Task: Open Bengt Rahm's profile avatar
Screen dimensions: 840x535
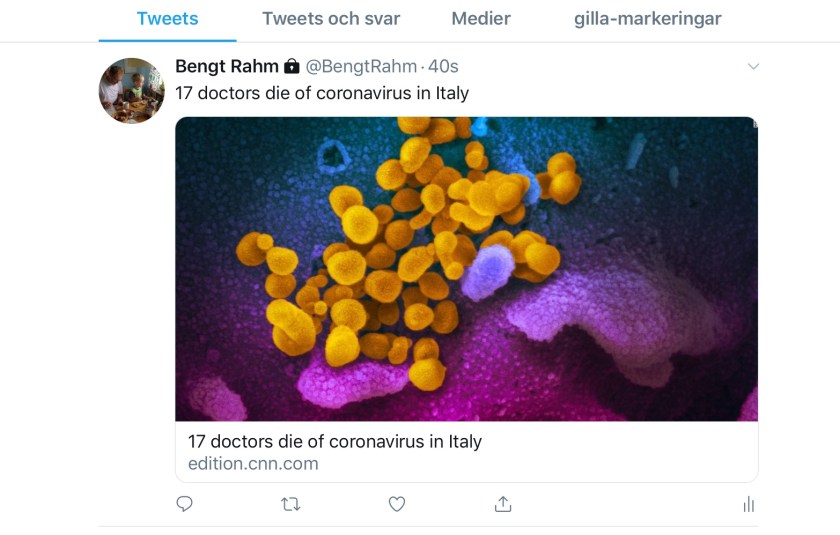Action: [x=131, y=90]
